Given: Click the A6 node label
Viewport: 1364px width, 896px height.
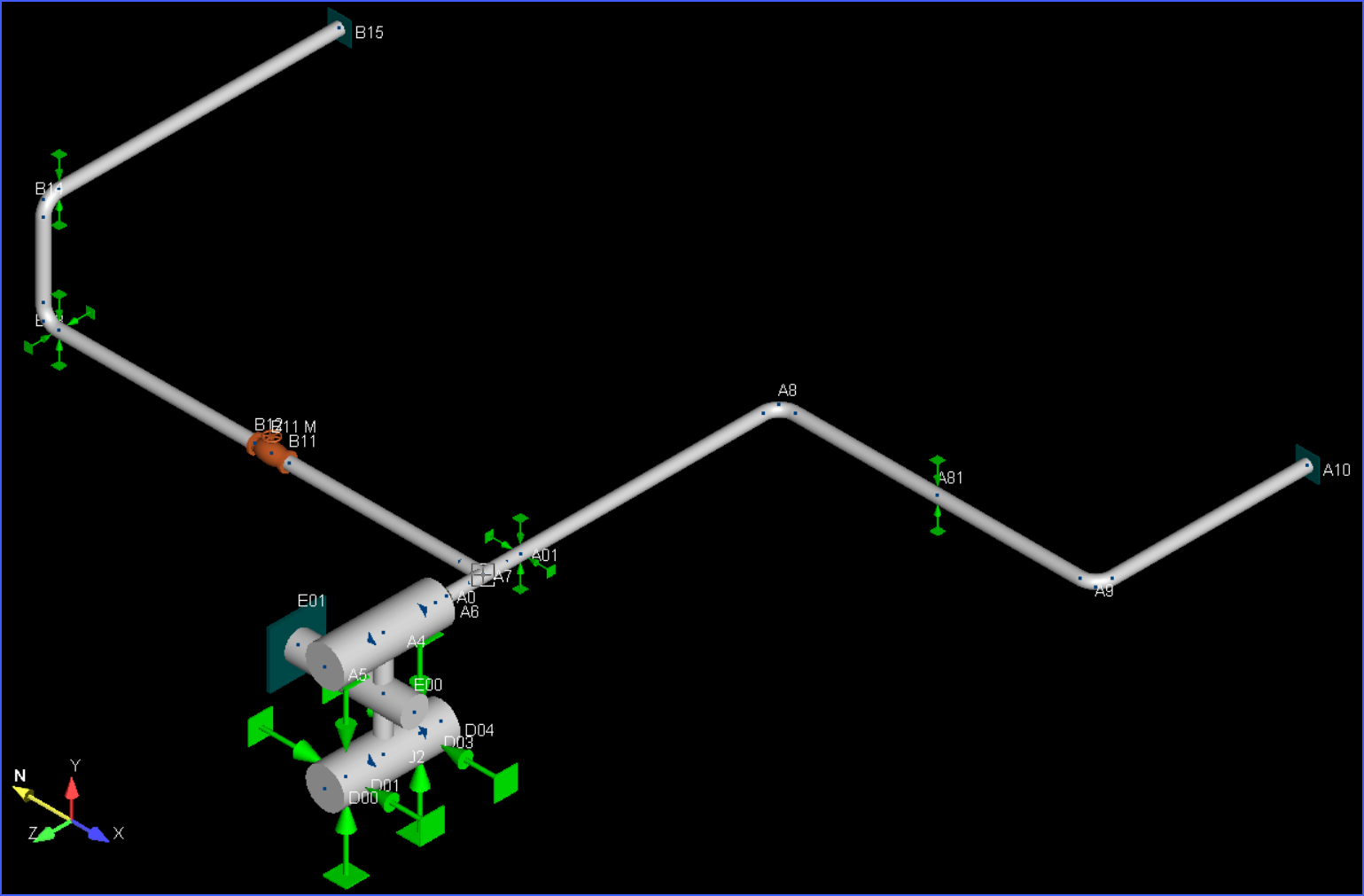Looking at the screenshot, I should click(x=470, y=612).
